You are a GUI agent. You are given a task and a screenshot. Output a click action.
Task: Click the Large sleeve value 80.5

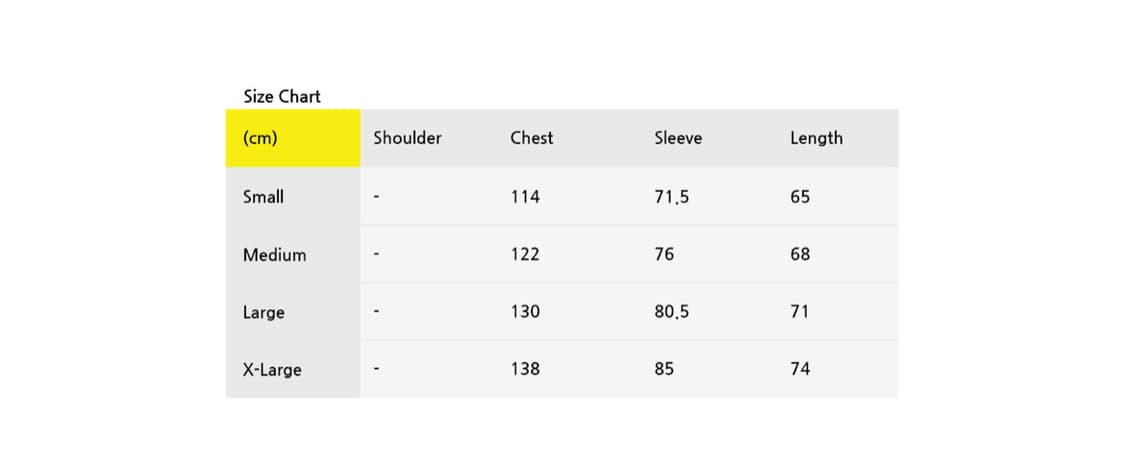671,311
